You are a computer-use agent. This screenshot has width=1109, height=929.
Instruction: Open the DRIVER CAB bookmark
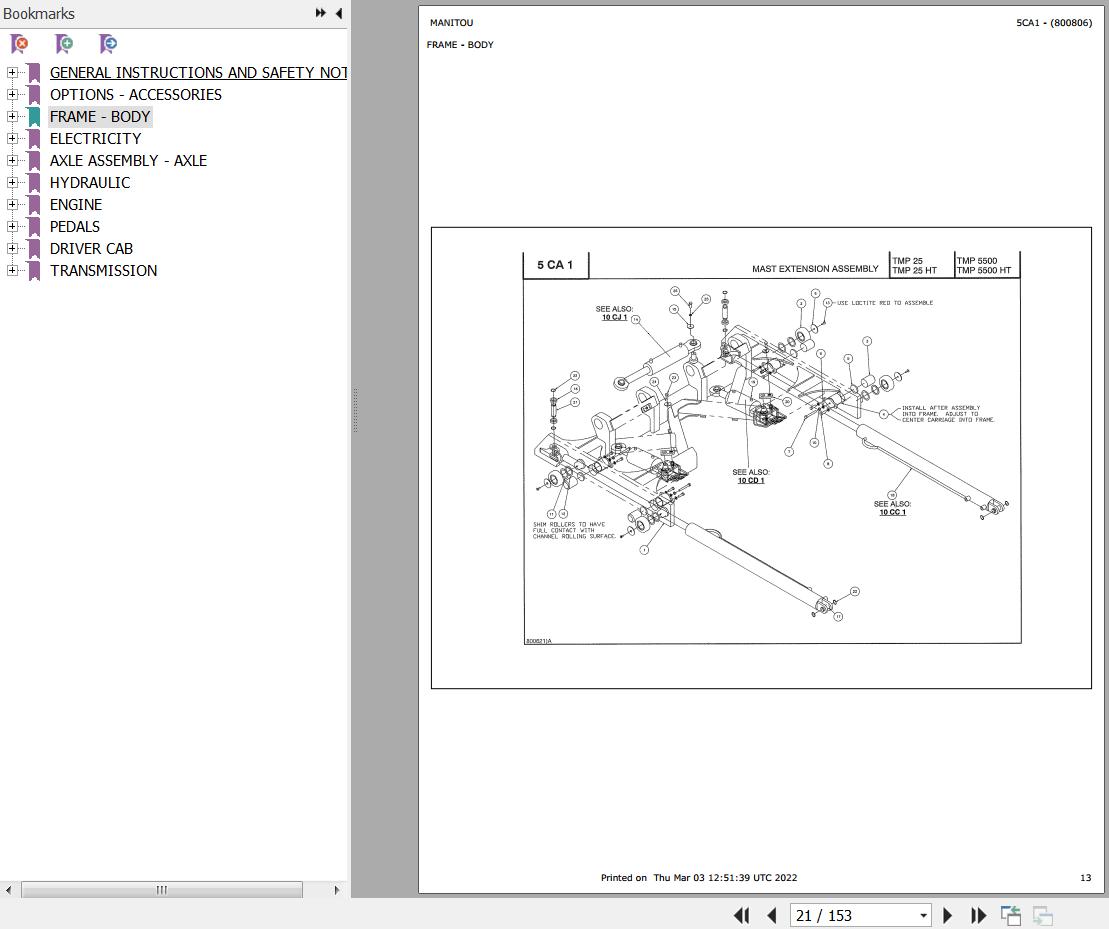pos(91,248)
